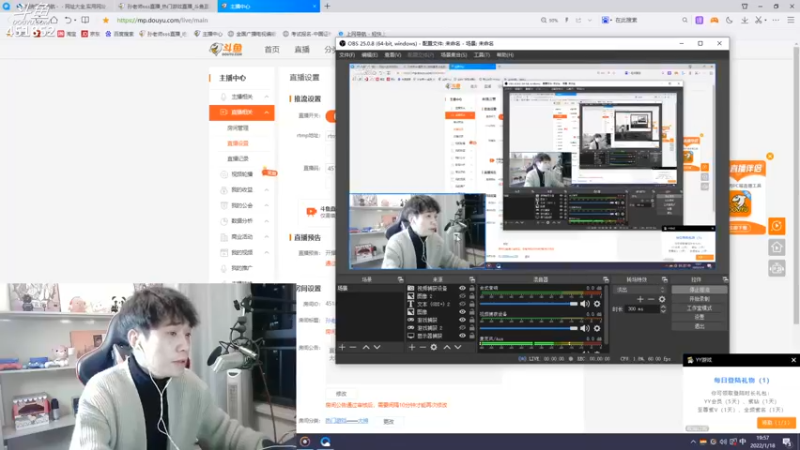The height and width of the screenshot is (450, 800).
Task: Open source properties gear in OBS Sources toolbar
Action: point(434,347)
